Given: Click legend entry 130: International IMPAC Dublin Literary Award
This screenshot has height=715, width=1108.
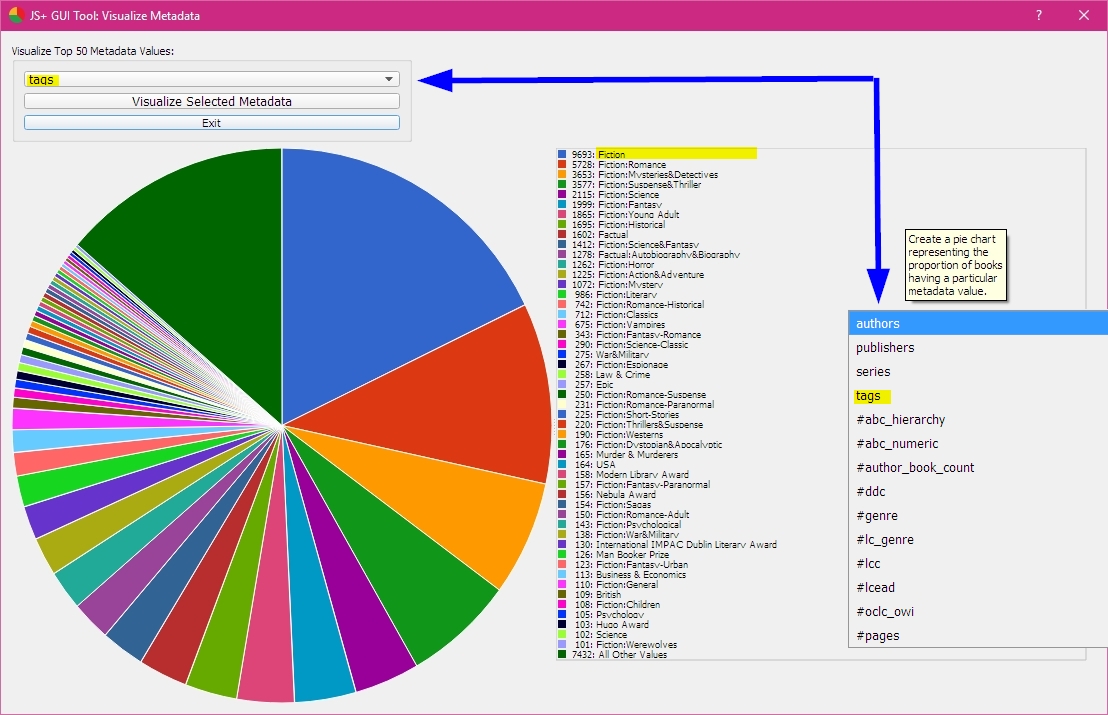Looking at the screenshot, I should pos(676,544).
